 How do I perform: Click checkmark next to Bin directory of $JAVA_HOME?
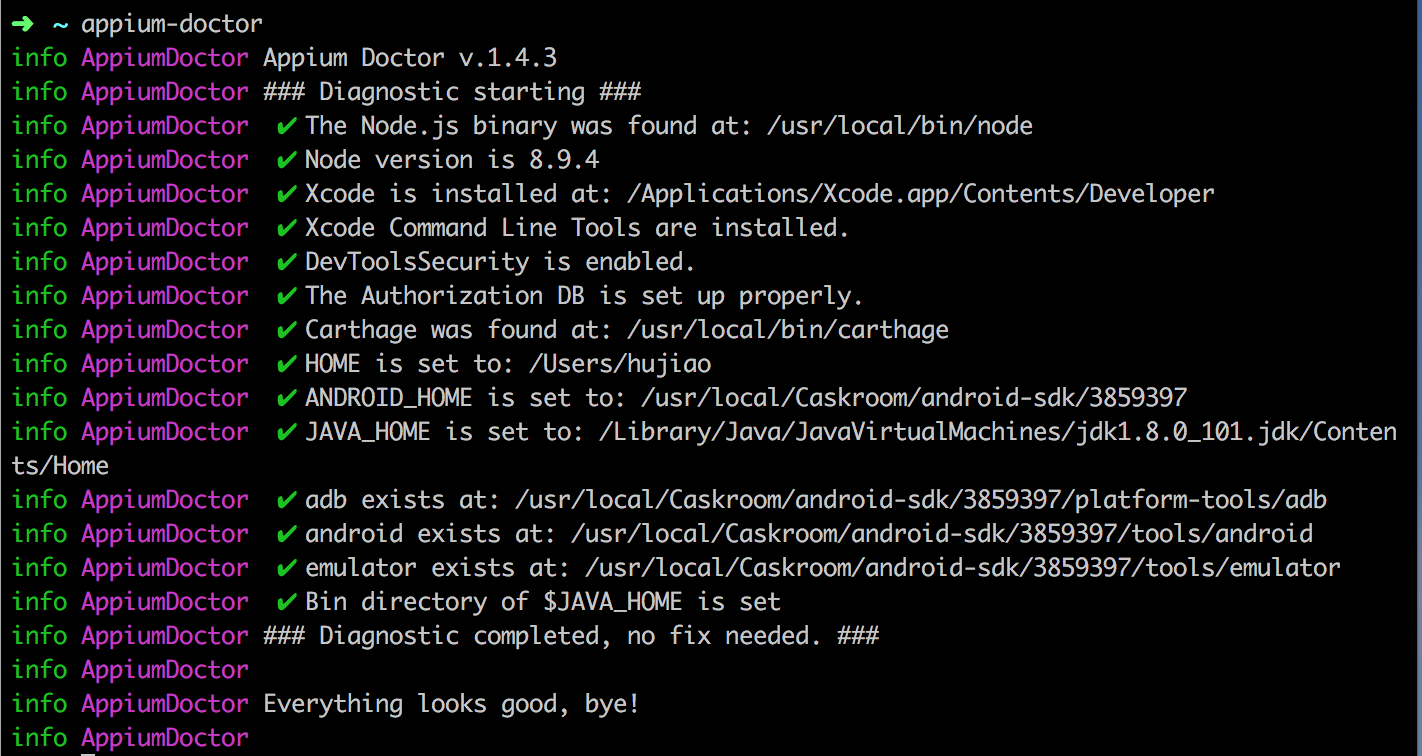[x=287, y=602]
